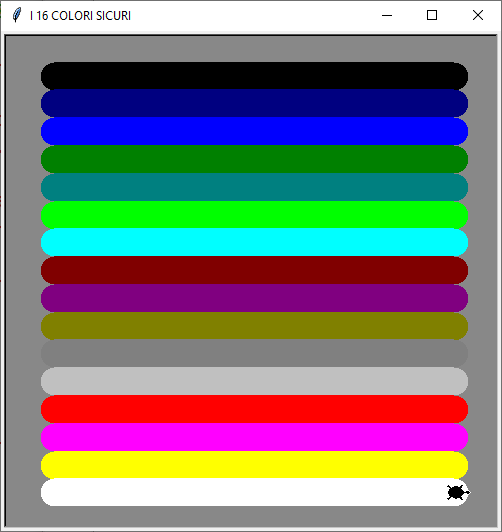Image resolution: width=502 pixels, height=532 pixels.
Task: Click the dark green stripe
Action: [x=254, y=159]
